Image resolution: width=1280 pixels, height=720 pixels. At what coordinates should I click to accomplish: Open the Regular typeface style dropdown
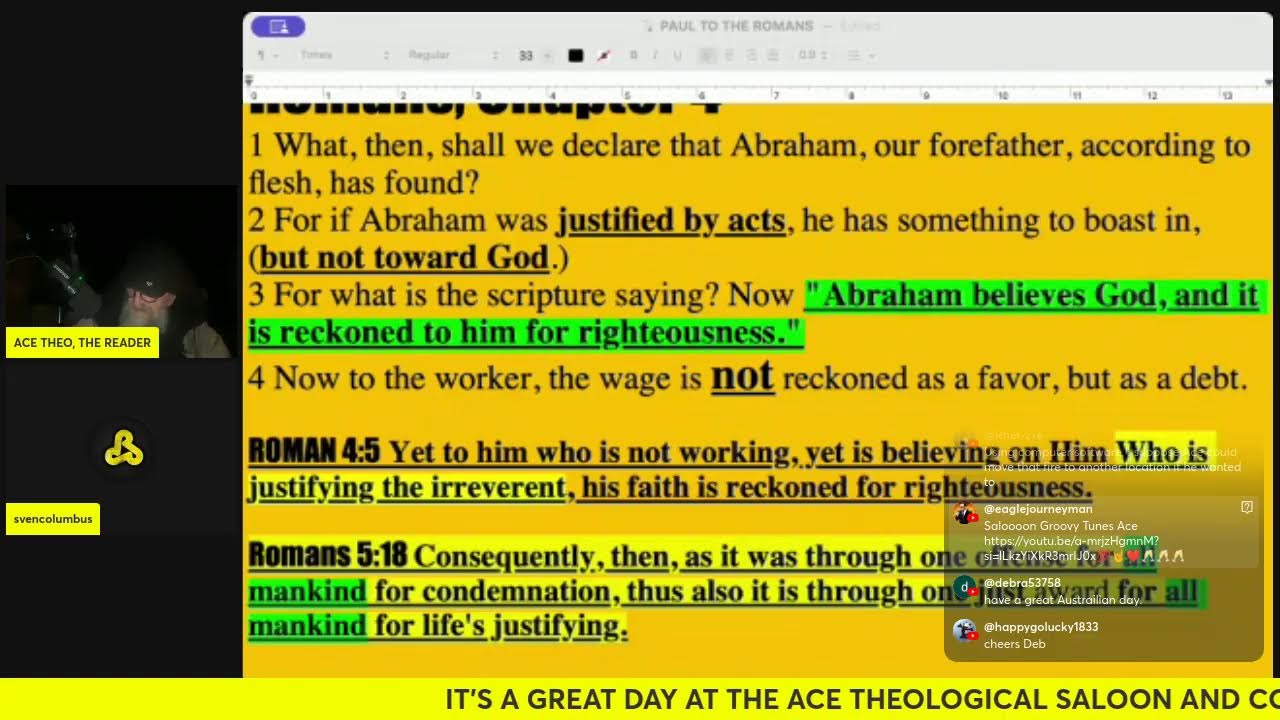pos(452,55)
